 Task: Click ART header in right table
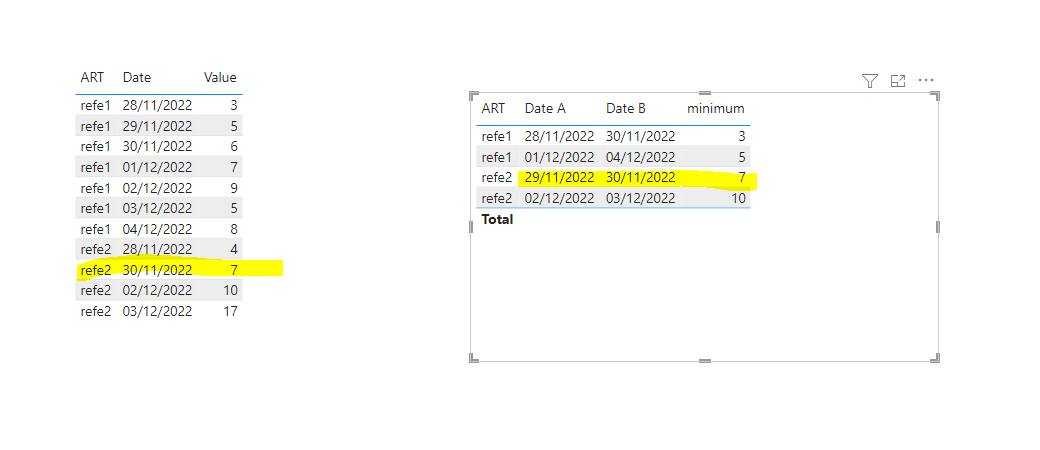[x=493, y=108]
